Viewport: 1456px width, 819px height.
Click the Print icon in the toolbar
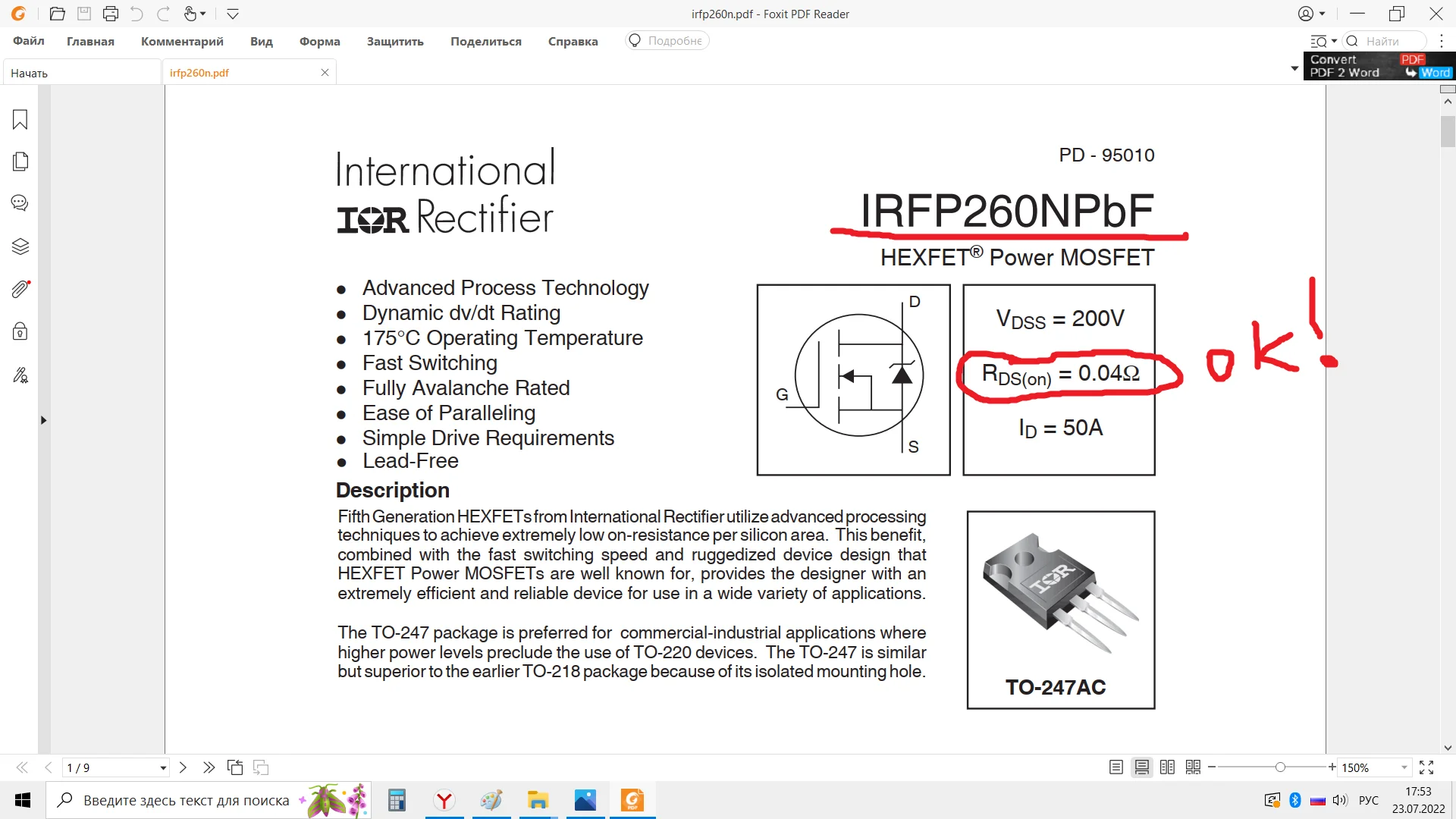(111, 14)
